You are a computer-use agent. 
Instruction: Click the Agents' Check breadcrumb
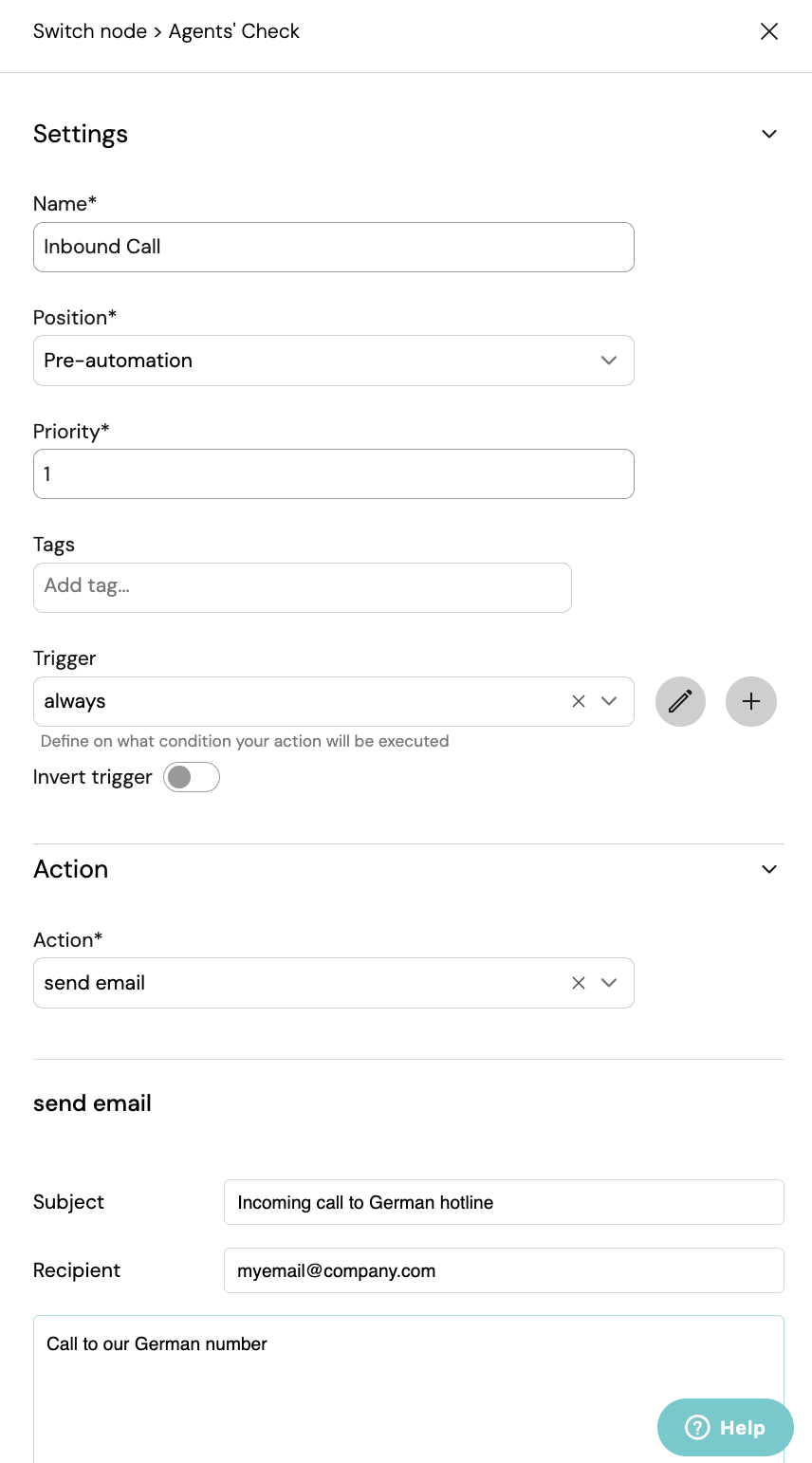click(x=234, y=31)
